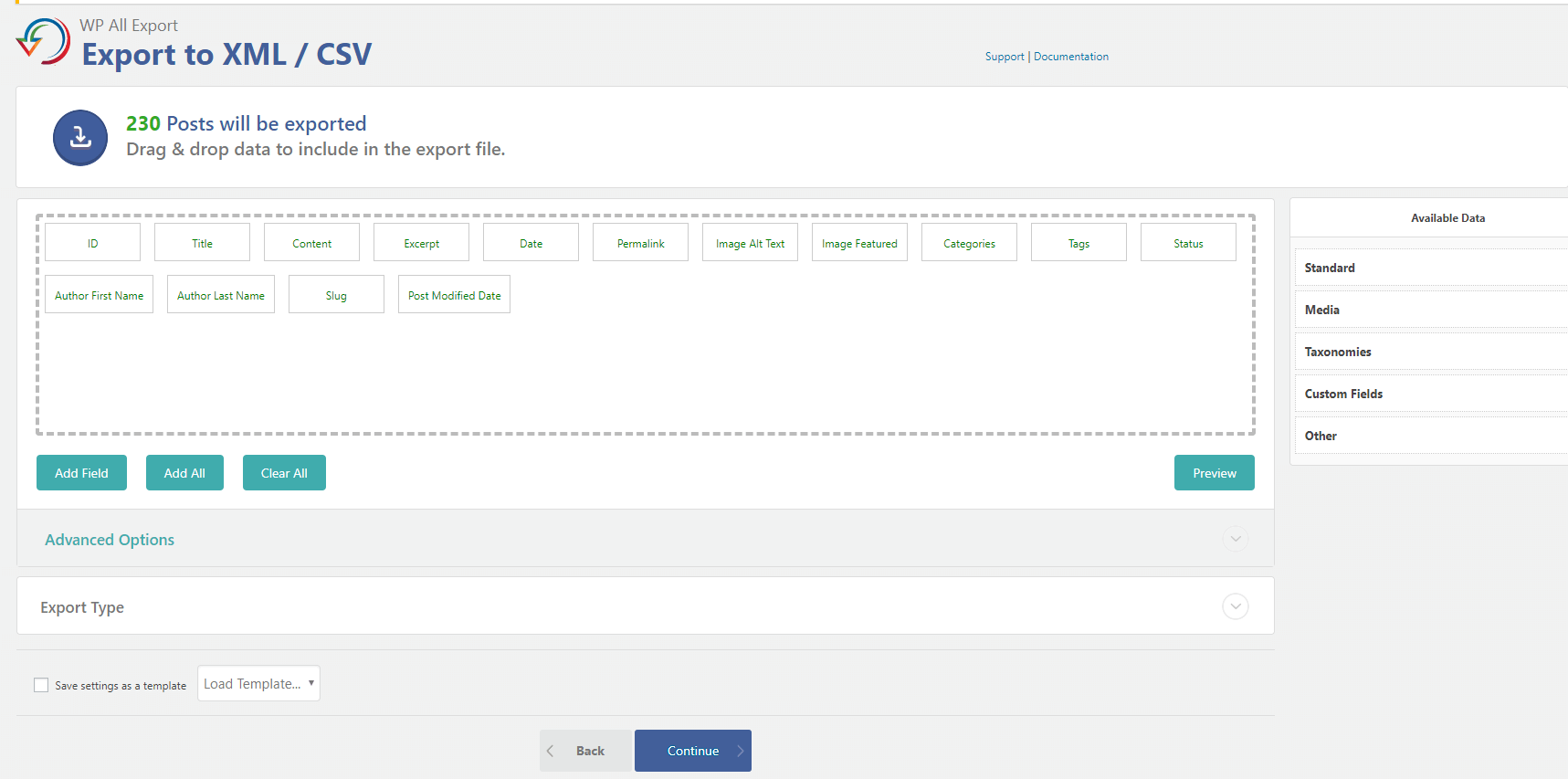Enable Save settings as a template checkbox

41,685
